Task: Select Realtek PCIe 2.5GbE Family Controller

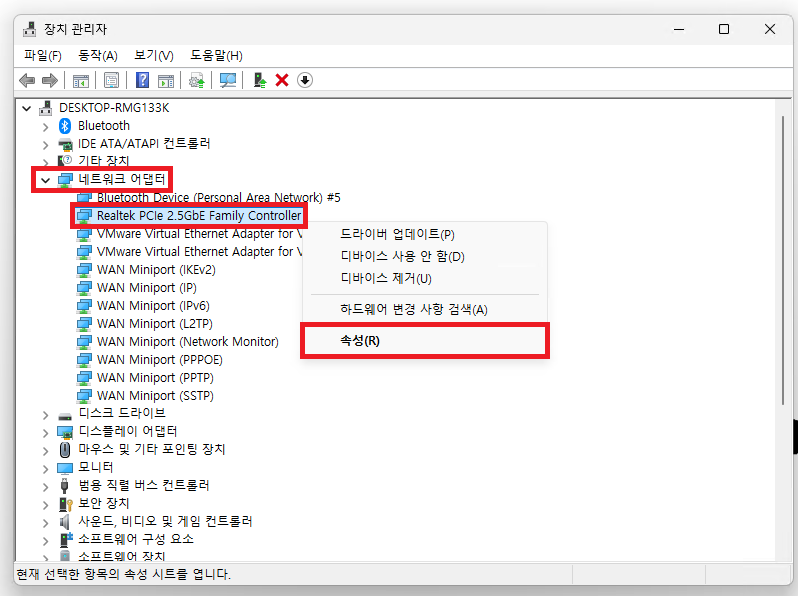Action: [199, 216]
